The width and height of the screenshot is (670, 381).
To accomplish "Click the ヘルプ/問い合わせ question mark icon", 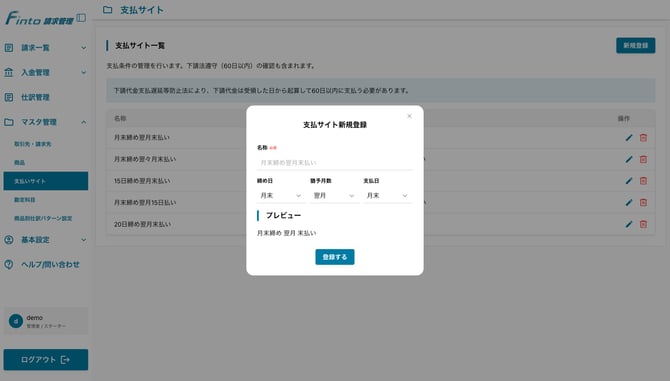I will 9,264.
